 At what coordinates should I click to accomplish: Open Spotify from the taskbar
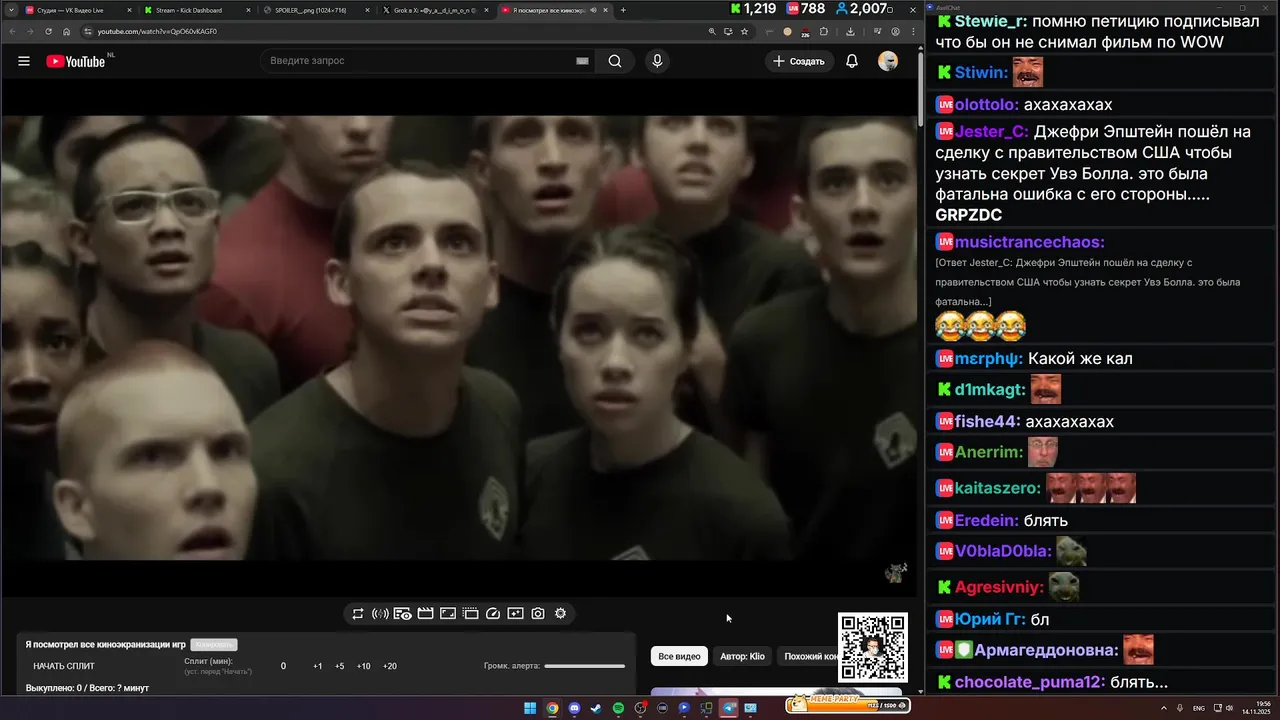[x=618, y=708]
